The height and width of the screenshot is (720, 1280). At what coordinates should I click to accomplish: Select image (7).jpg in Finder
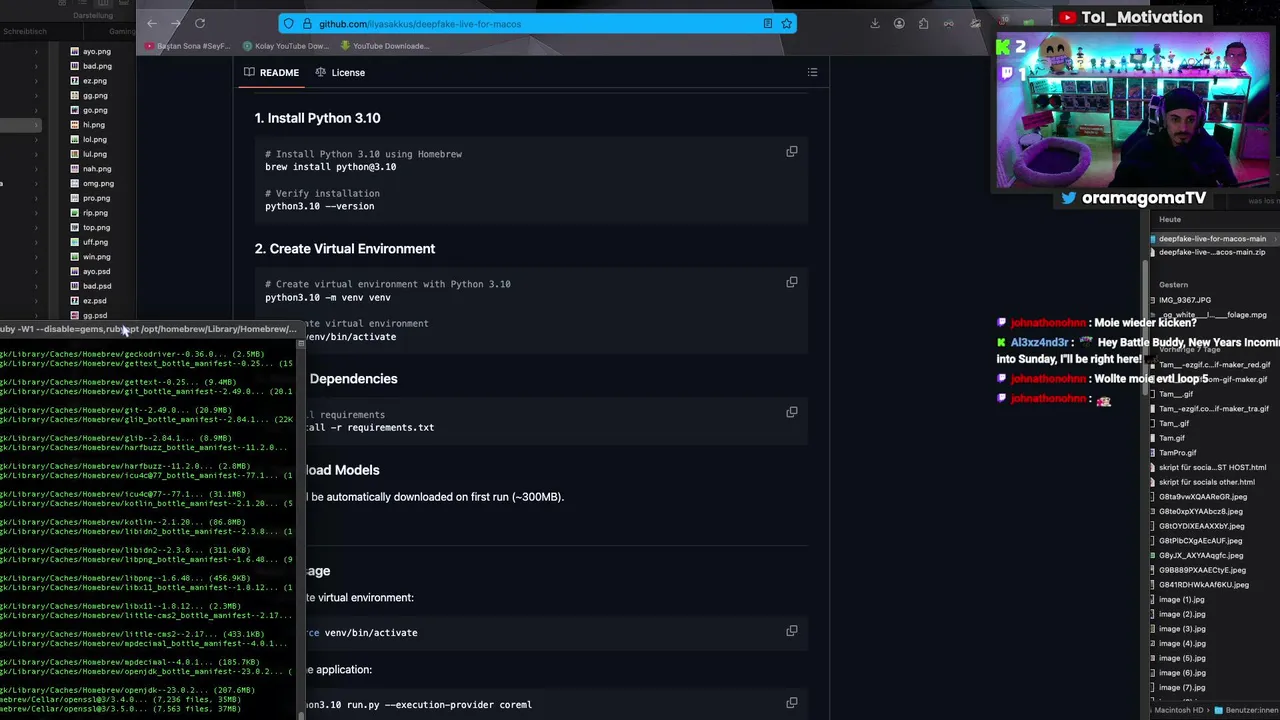pyautogui.click(x=1181, y=688)
